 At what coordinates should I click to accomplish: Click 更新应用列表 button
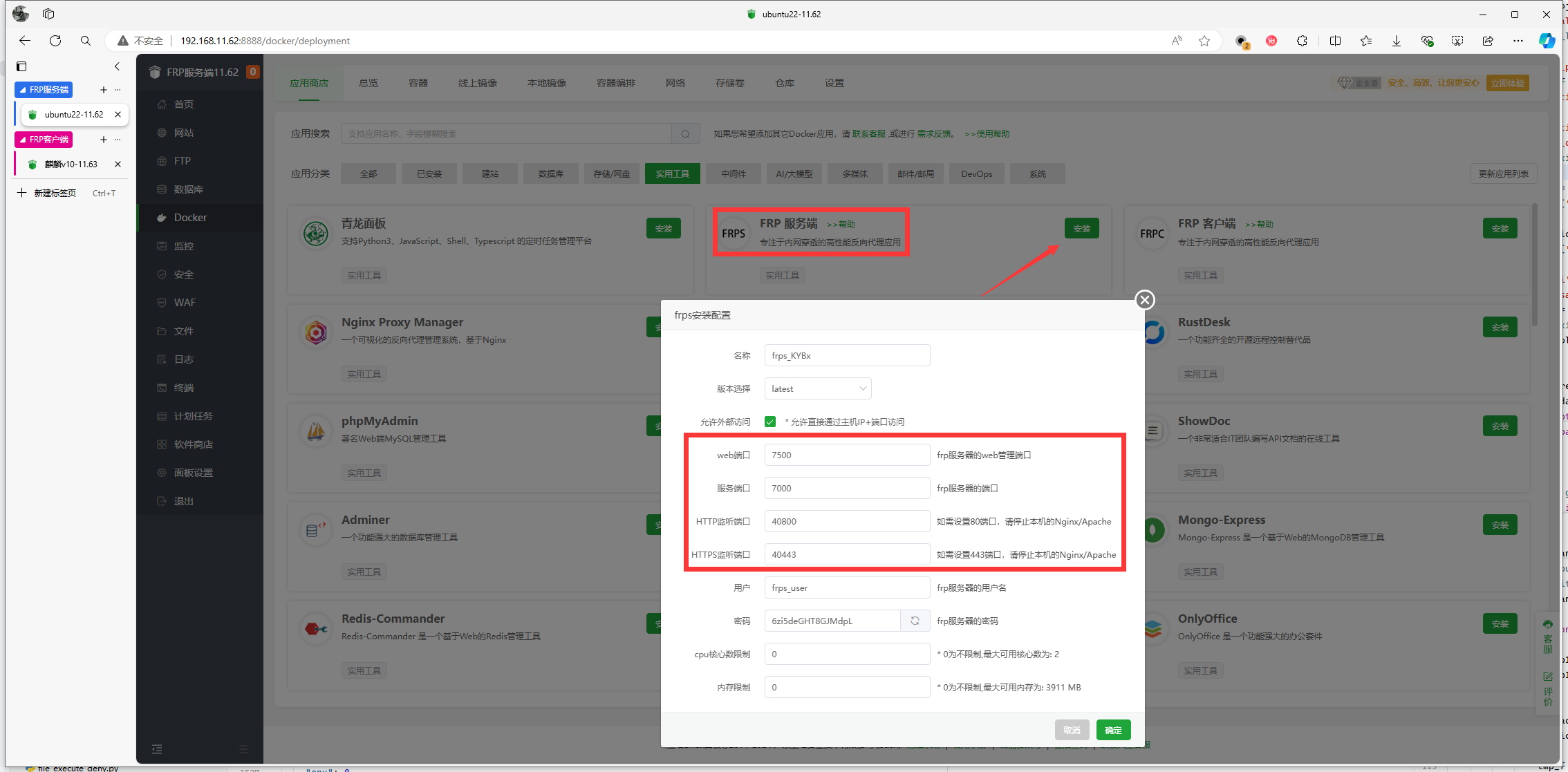[1504, 173]
